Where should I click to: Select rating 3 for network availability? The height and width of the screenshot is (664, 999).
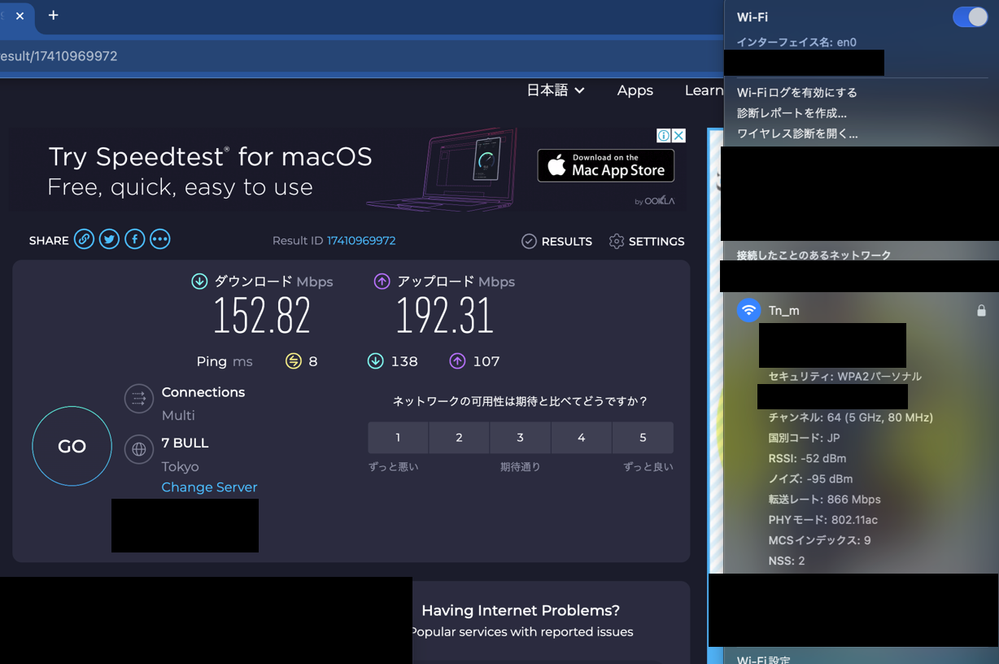[x=520, y=438]
